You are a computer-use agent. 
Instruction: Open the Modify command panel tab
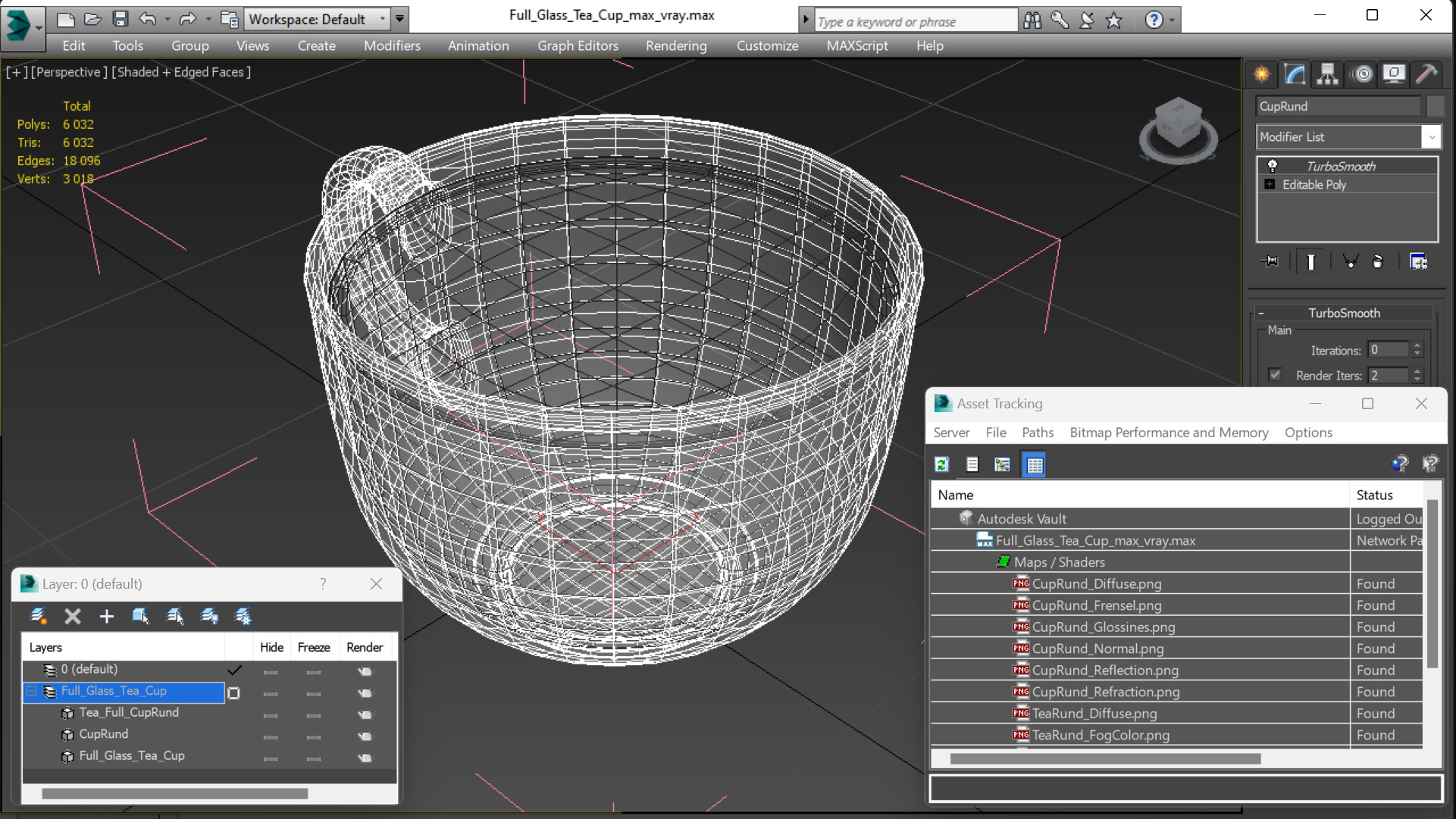1295,73
